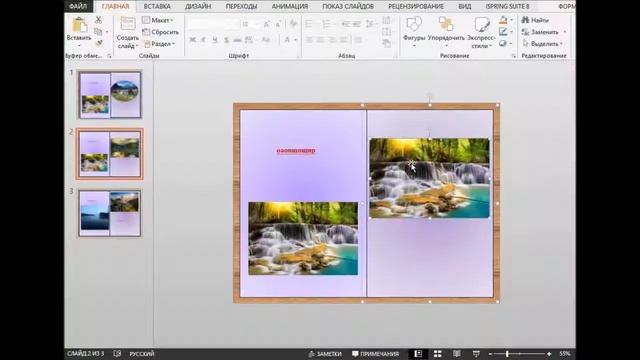Click the 55% zoom level value

565,354
